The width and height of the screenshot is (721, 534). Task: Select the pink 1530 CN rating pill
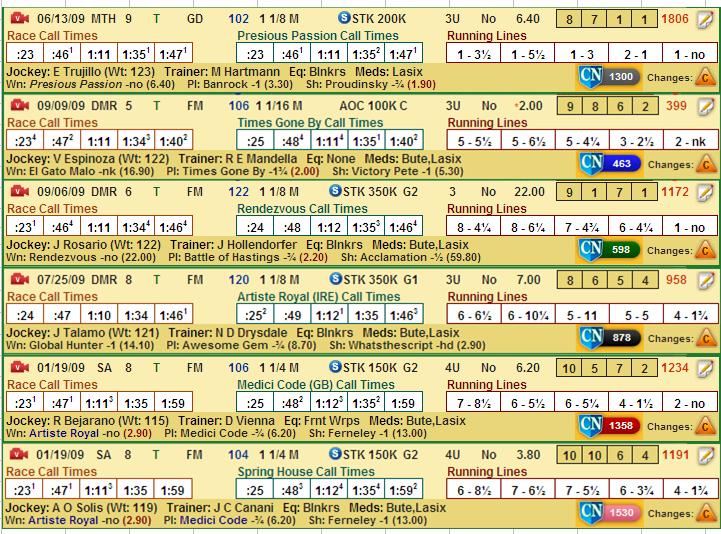[621, 513]
